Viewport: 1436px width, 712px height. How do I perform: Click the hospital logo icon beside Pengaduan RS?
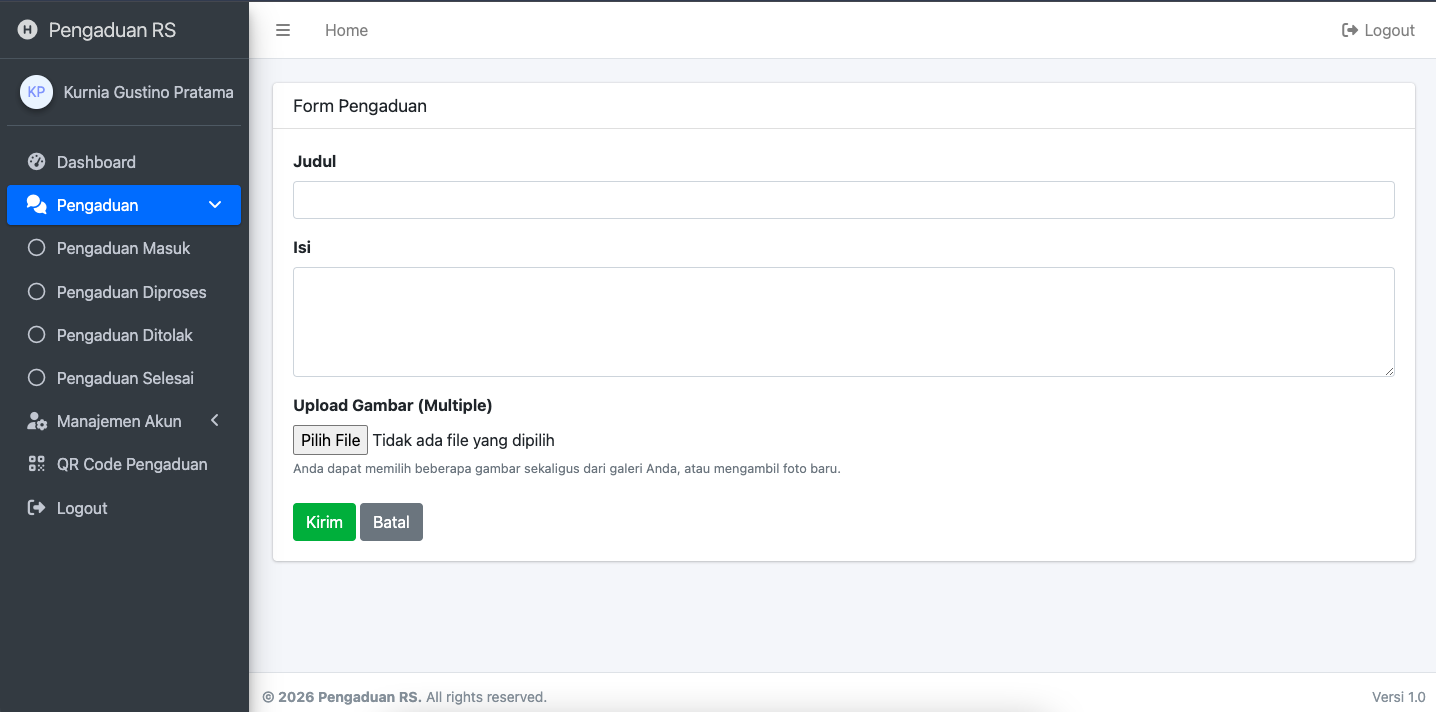pyautogui.click(x=27, y=30)
